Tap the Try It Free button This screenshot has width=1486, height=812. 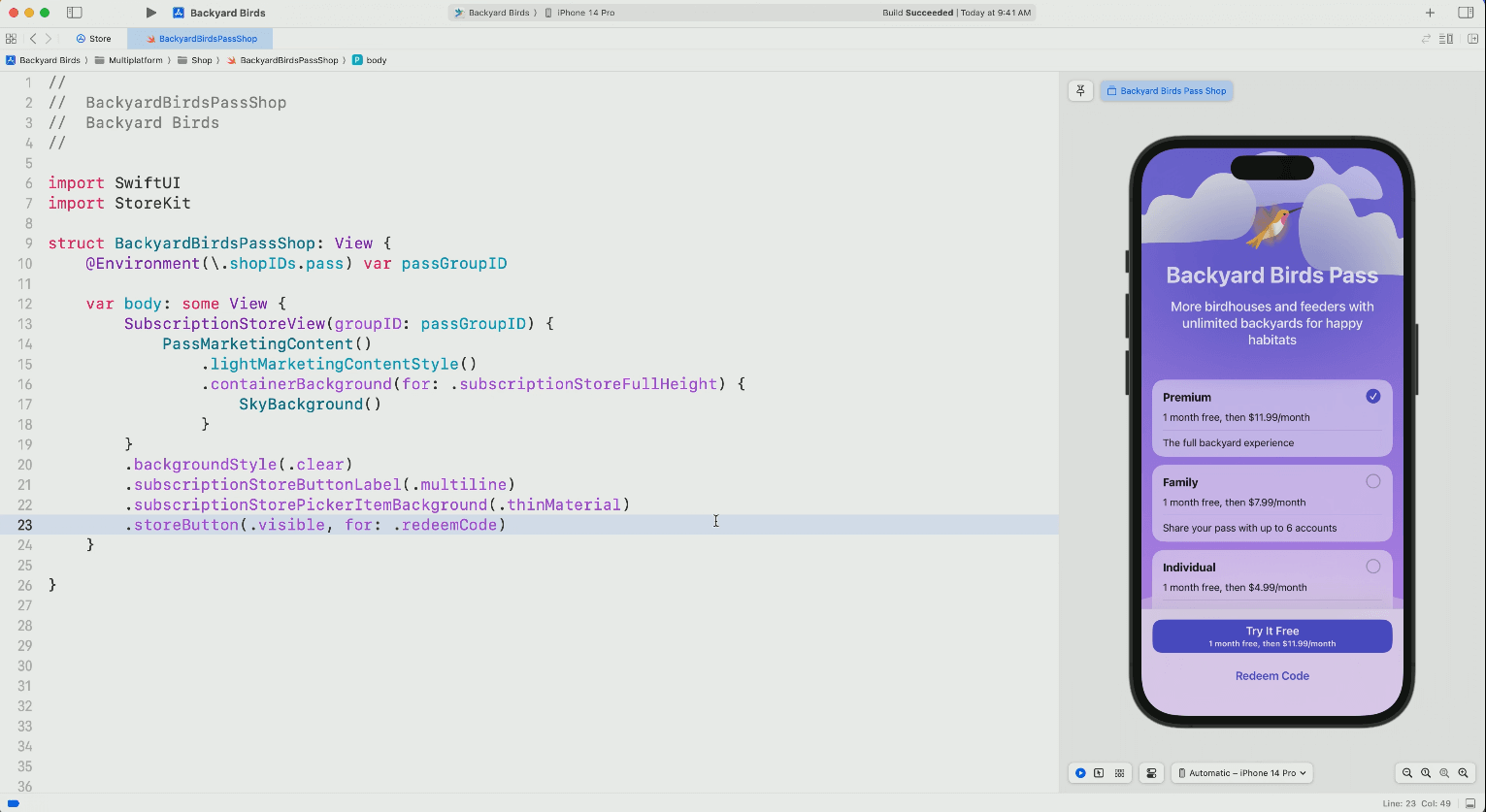coord(1271,636)
